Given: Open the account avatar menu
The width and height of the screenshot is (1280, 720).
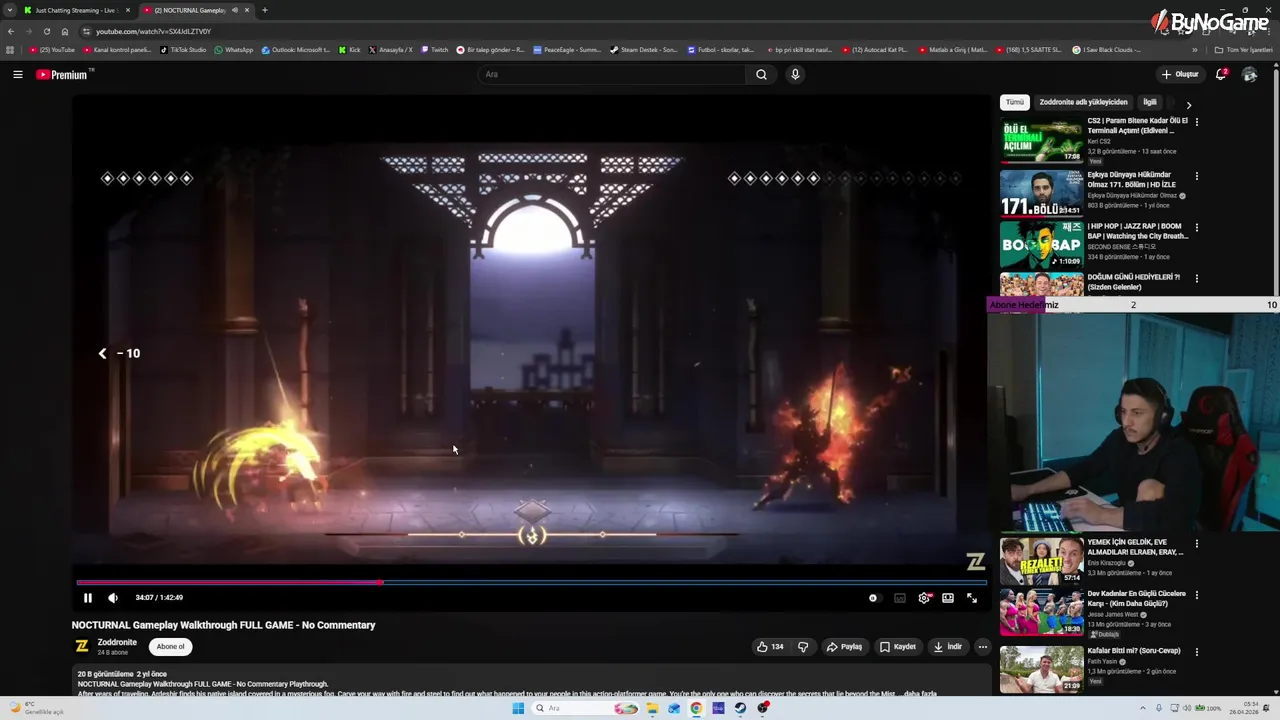Looking at the screenshot, I should pos(1249,74).
